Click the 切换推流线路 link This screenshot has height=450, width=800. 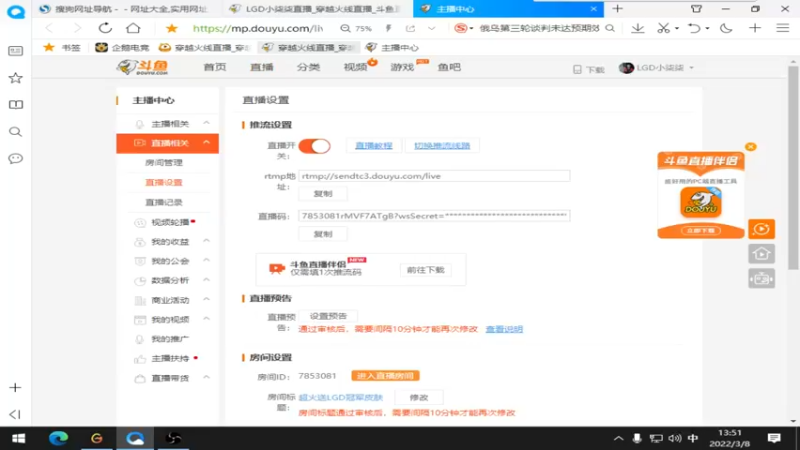pos(442,145)
